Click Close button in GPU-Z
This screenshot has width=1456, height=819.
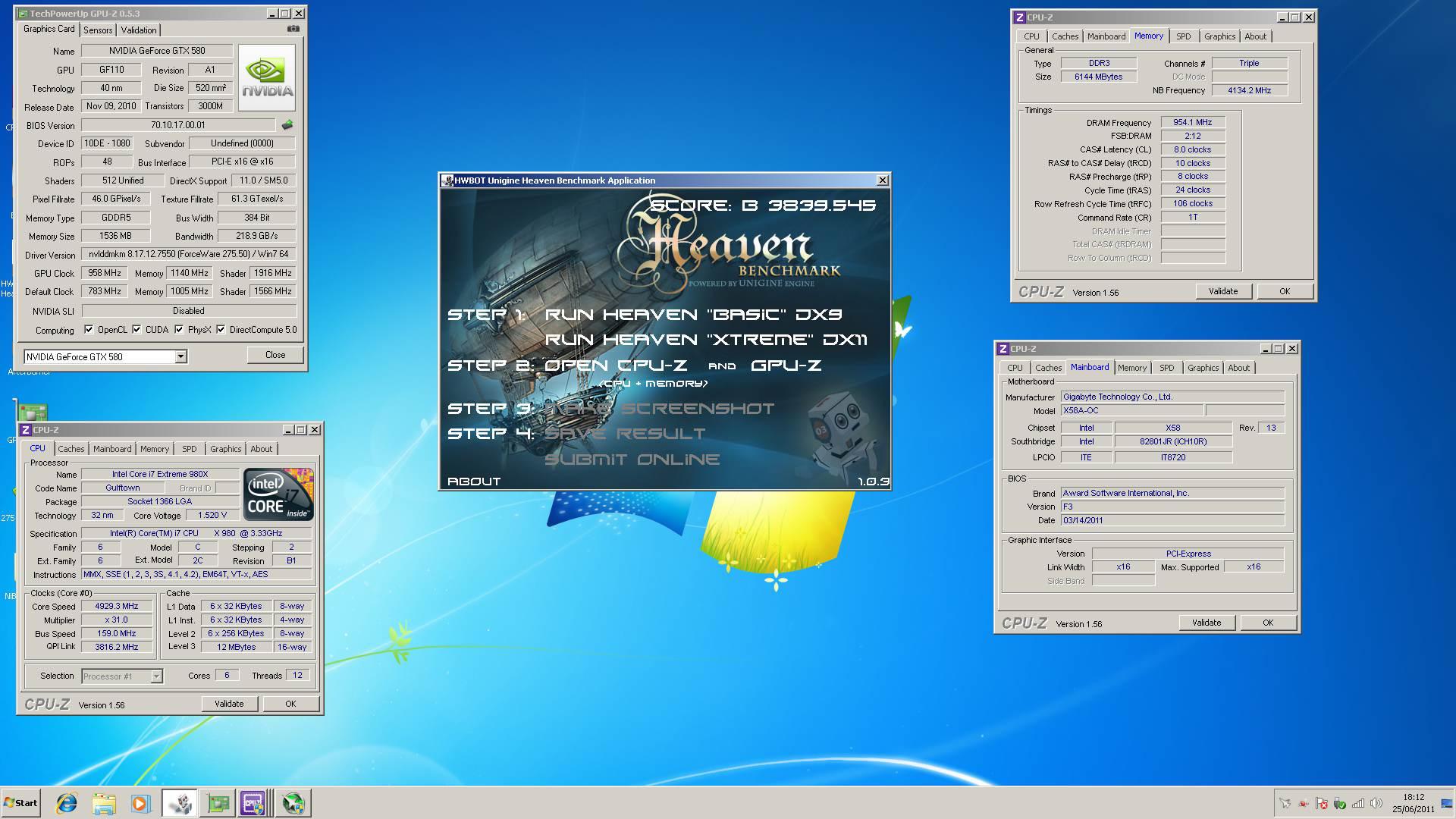pyautogui.click(x=275, y=355)
